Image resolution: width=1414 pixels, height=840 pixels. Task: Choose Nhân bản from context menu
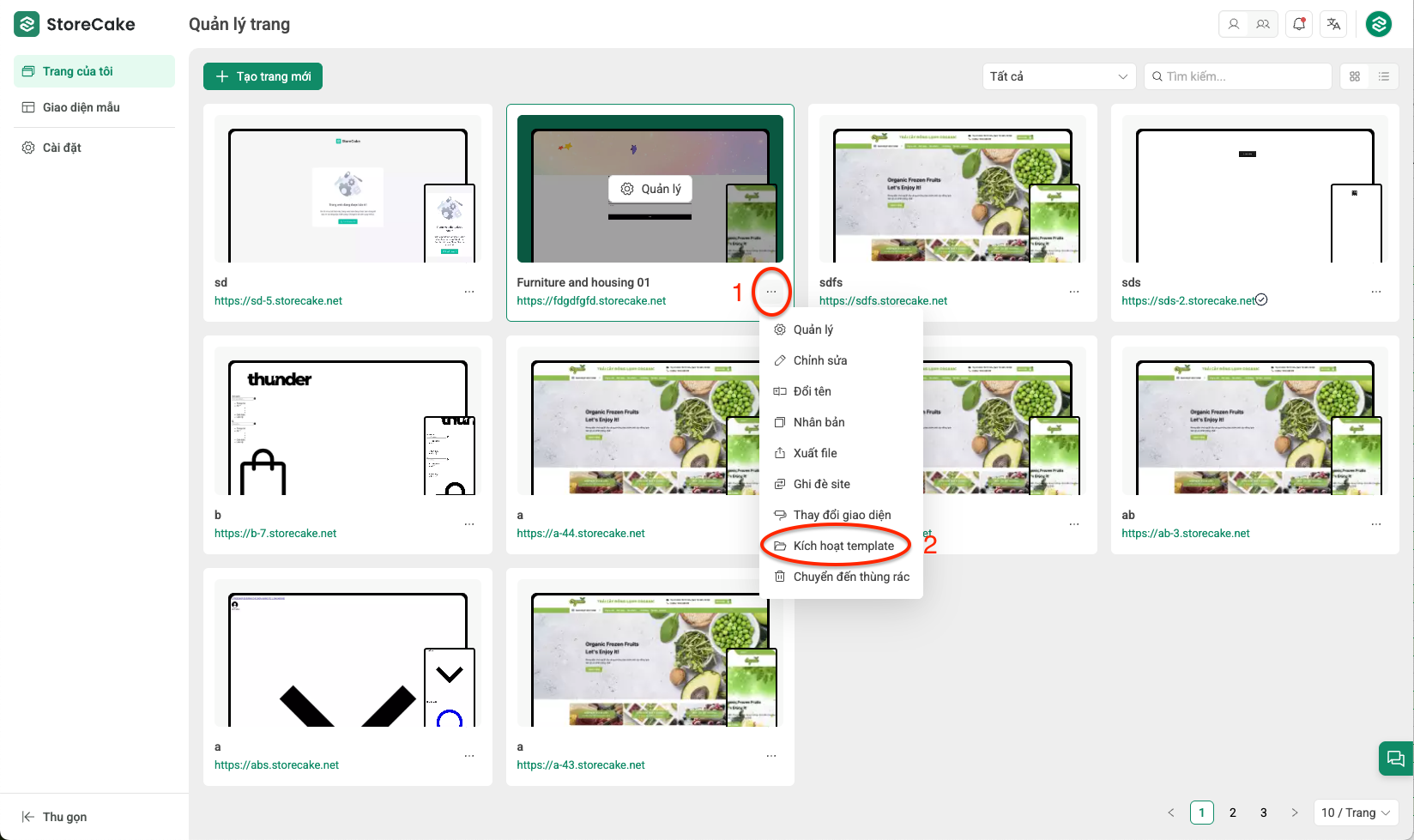coord(819,422)
